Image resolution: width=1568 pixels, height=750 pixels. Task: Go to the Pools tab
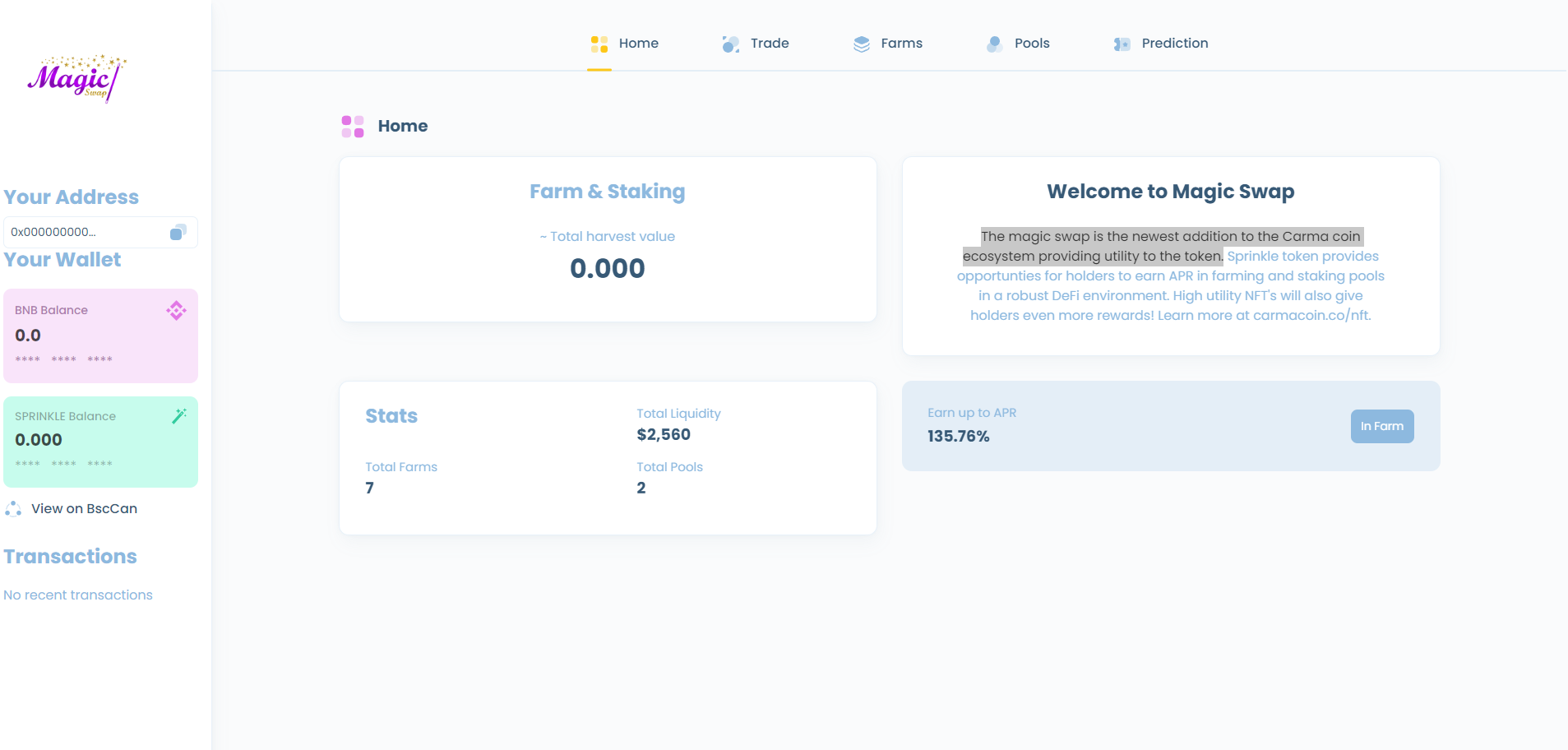(x=1031, y=44)
